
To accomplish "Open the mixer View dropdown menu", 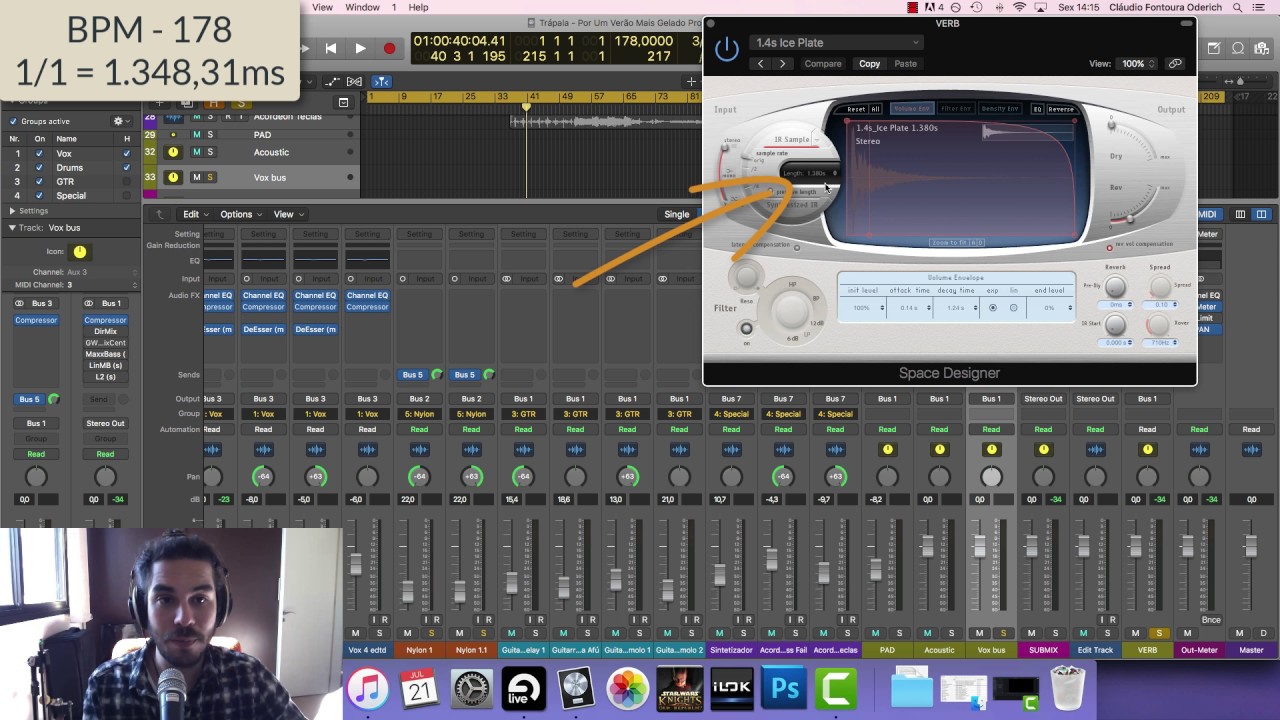I will (x=288, y=214).
